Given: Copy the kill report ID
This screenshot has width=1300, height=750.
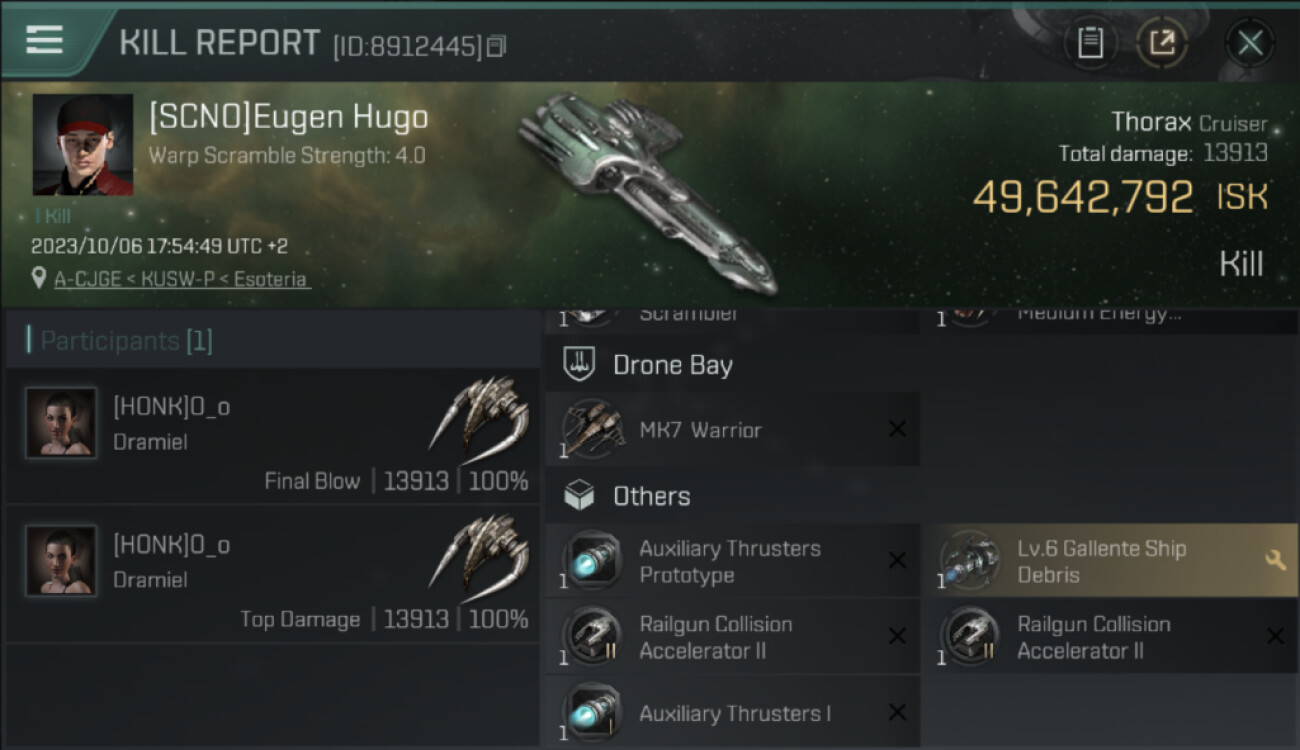Looking at the screenshot, I should pos(497,45).
